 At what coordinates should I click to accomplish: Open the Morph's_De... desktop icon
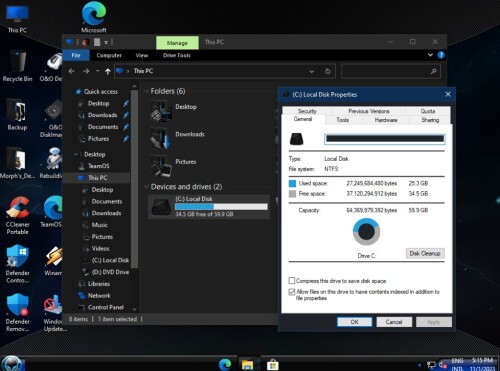(x=17, y=163)
